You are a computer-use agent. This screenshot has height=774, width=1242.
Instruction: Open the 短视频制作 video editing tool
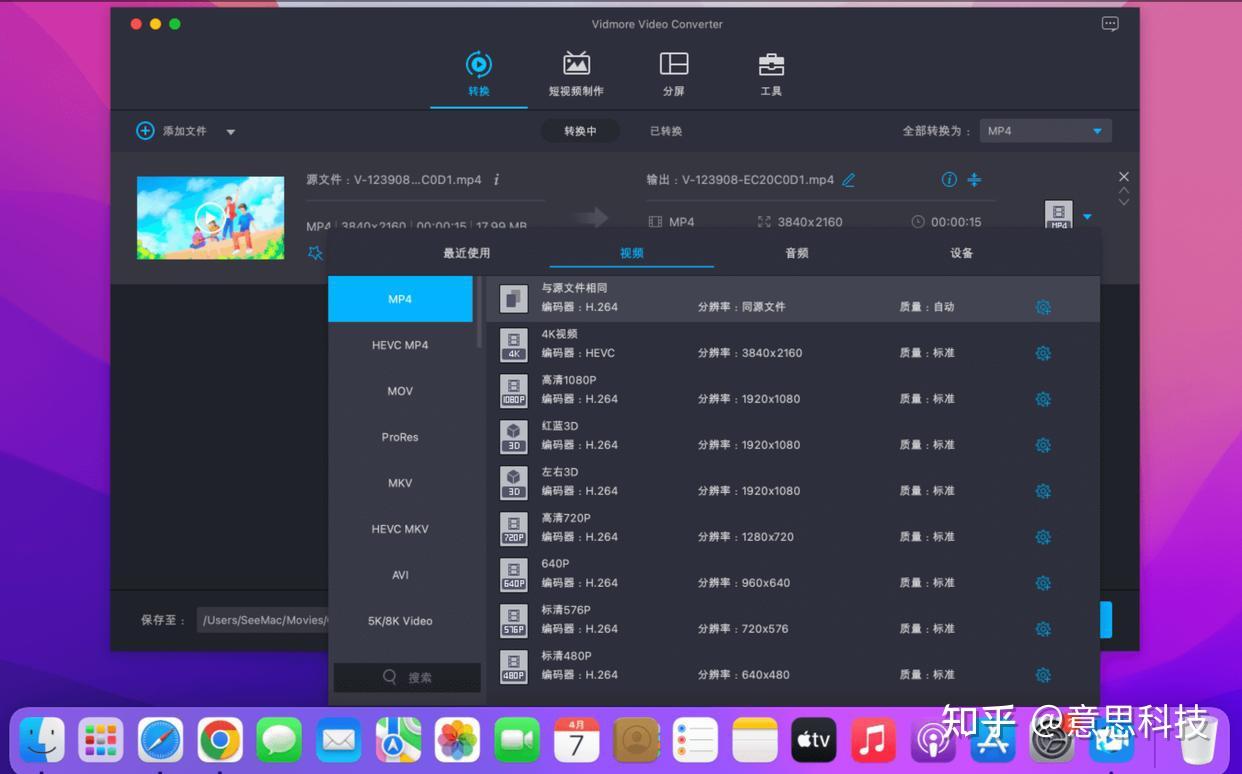(576, 72)
